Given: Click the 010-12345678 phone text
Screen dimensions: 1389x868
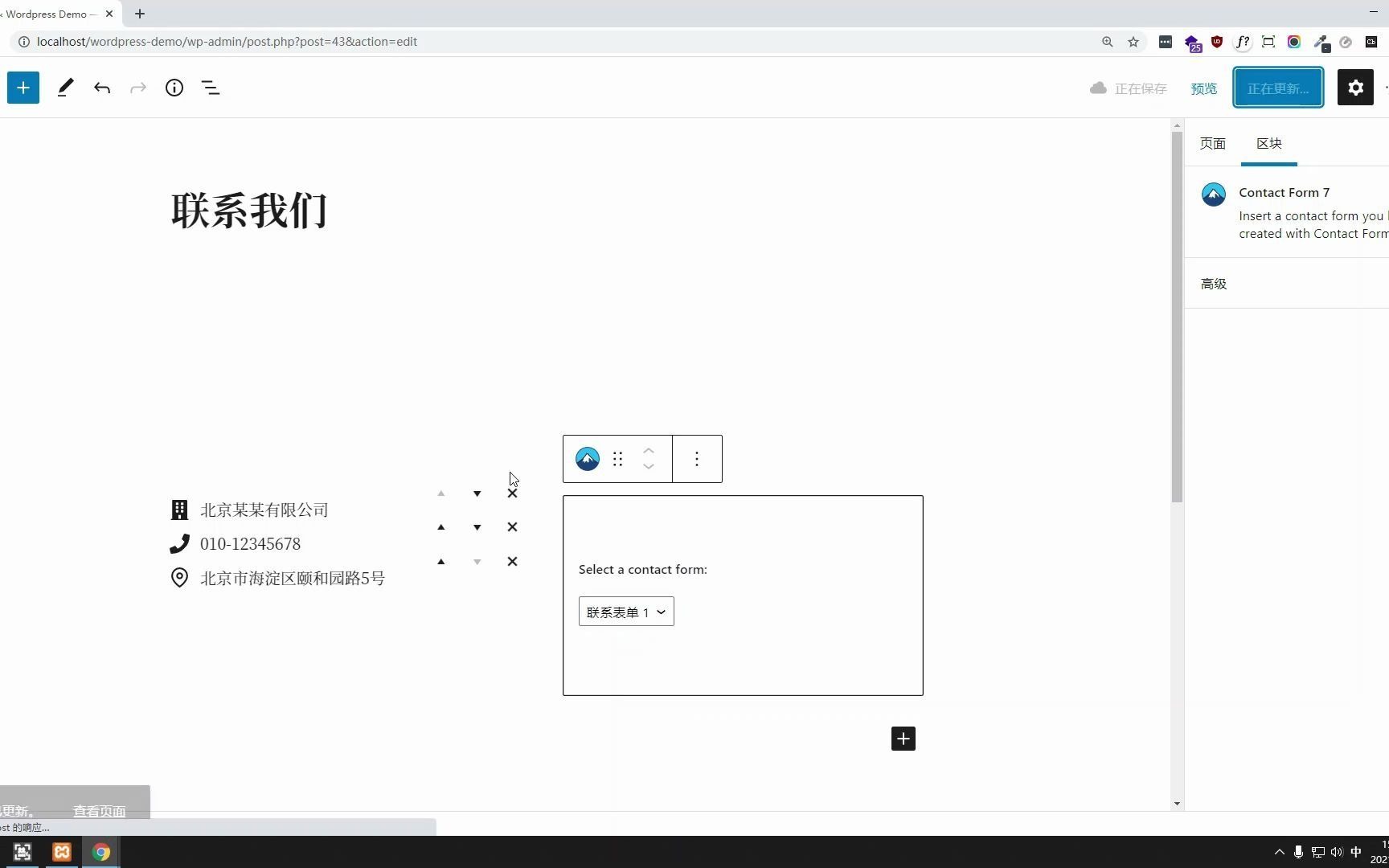Looking at the screenshot, I should click(x=250, y=544).
